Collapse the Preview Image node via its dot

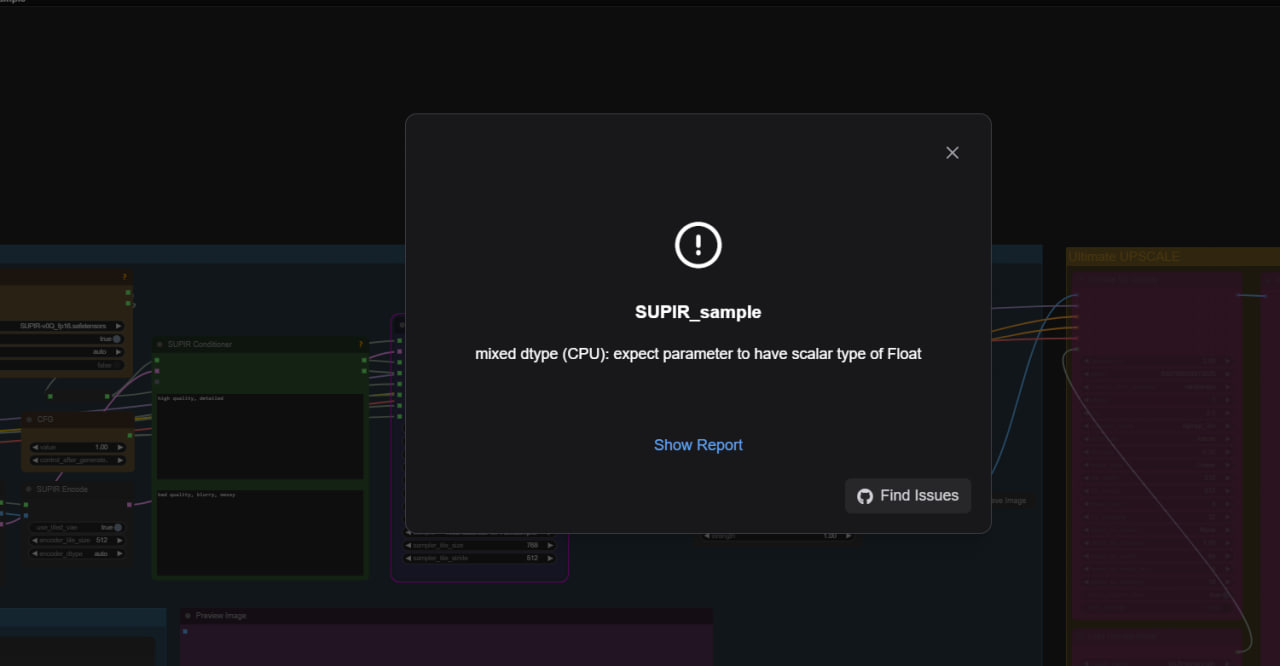coord(188,616)
